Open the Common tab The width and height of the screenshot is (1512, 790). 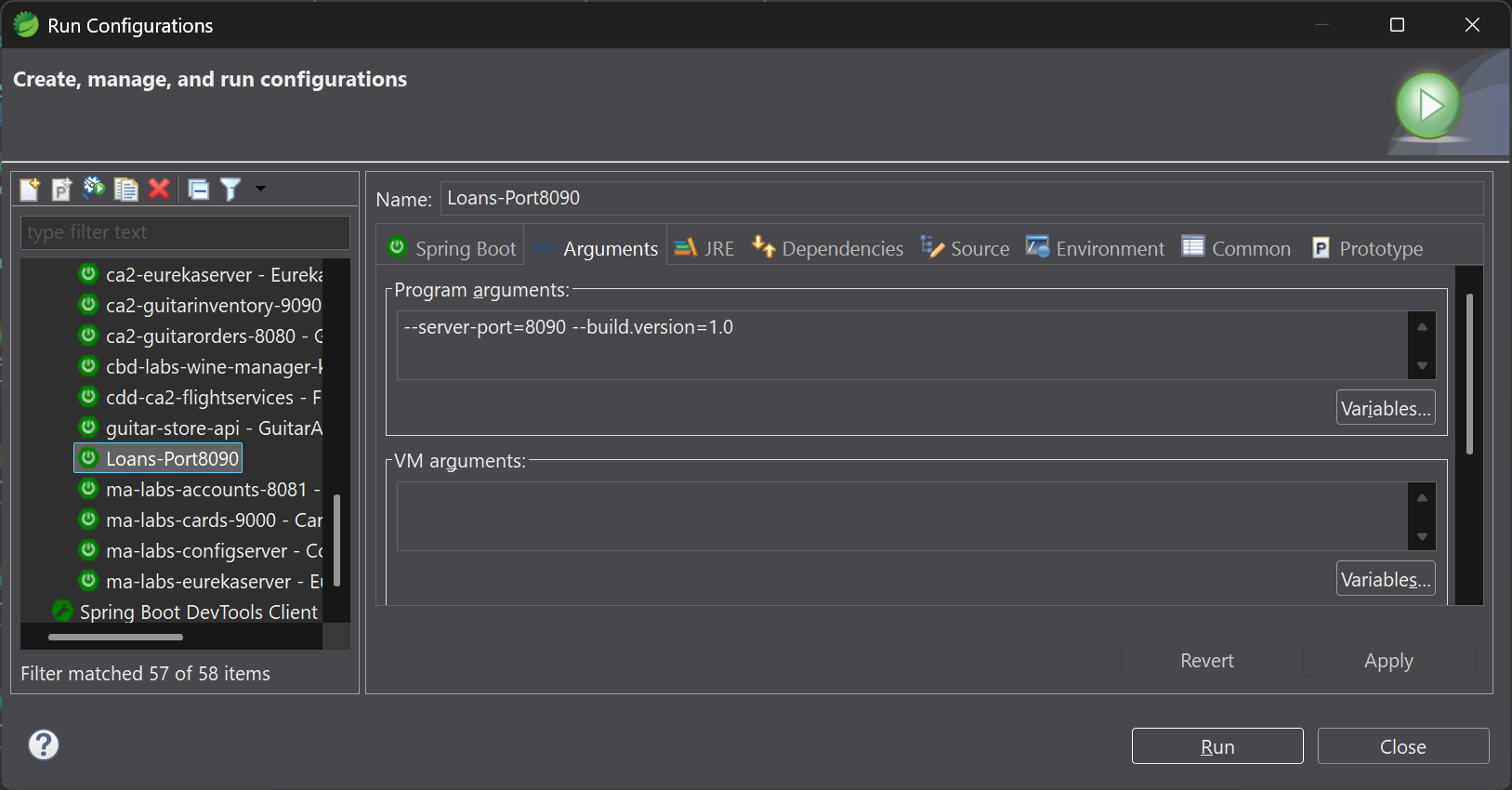(x=1237, y=248)
